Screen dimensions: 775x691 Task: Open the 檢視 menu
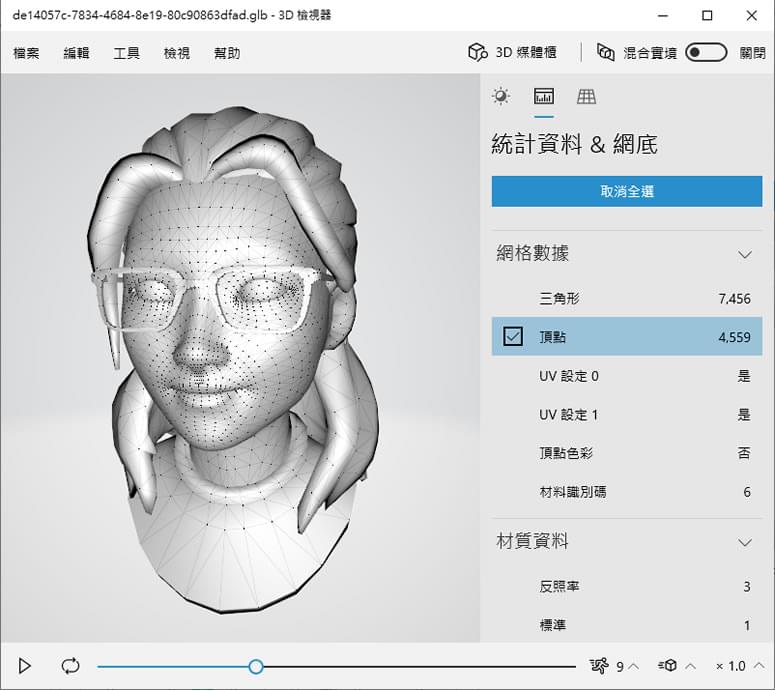click(176, 53)
